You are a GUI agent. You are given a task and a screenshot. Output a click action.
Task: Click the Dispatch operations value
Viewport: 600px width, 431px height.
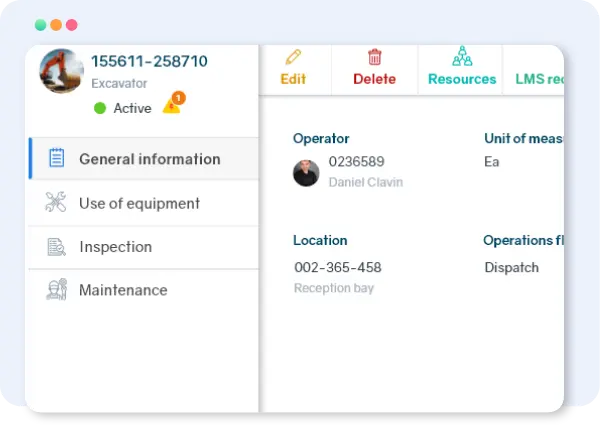tap(511, 267)
